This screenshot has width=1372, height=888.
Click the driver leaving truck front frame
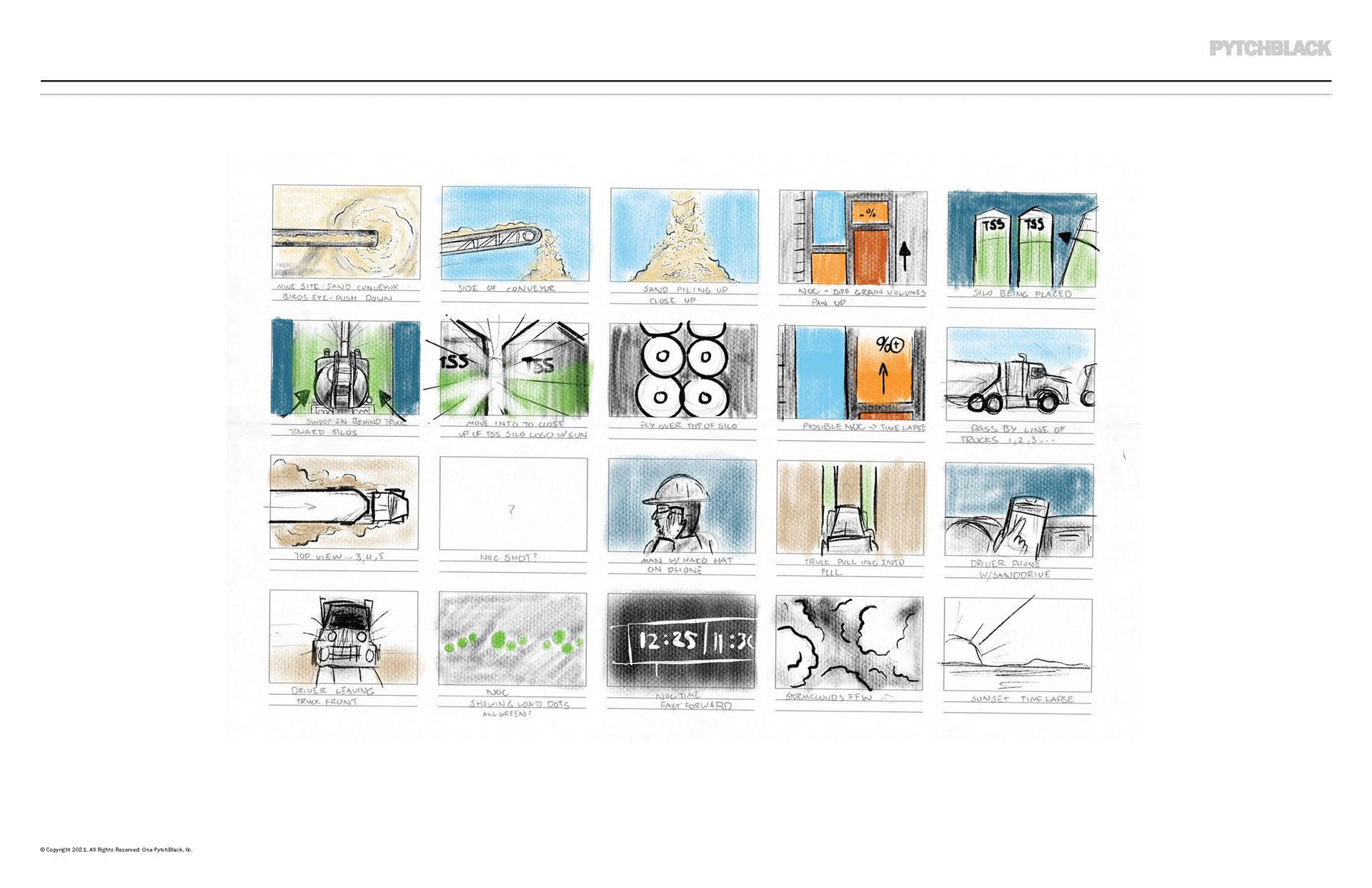(x=343, y=637)
